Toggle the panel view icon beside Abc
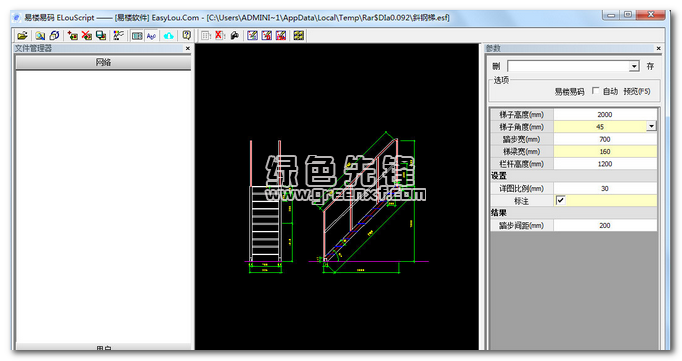Image resolution: width=682 pixels, height=361 pixels. [x=137, y=36]
